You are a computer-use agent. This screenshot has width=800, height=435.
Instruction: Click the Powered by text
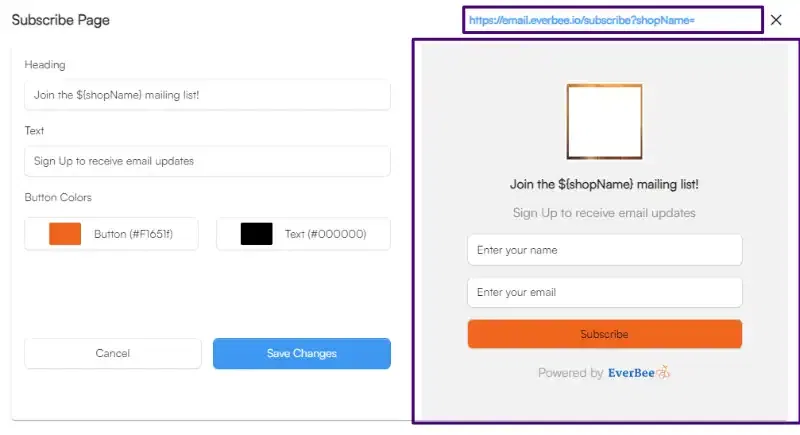570,373
